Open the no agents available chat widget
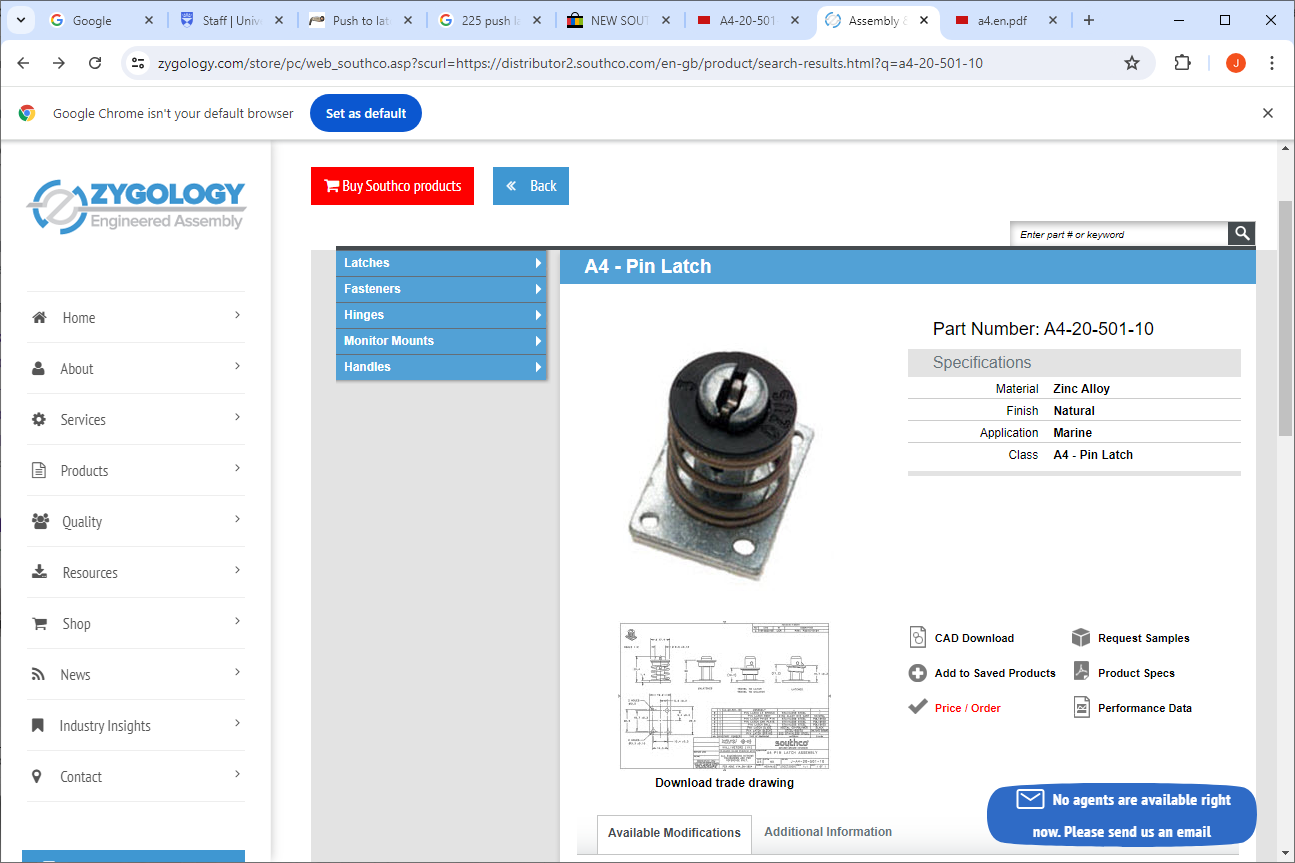Image resolution: width=1295 pixels, height=863 pixels. 1122,815
